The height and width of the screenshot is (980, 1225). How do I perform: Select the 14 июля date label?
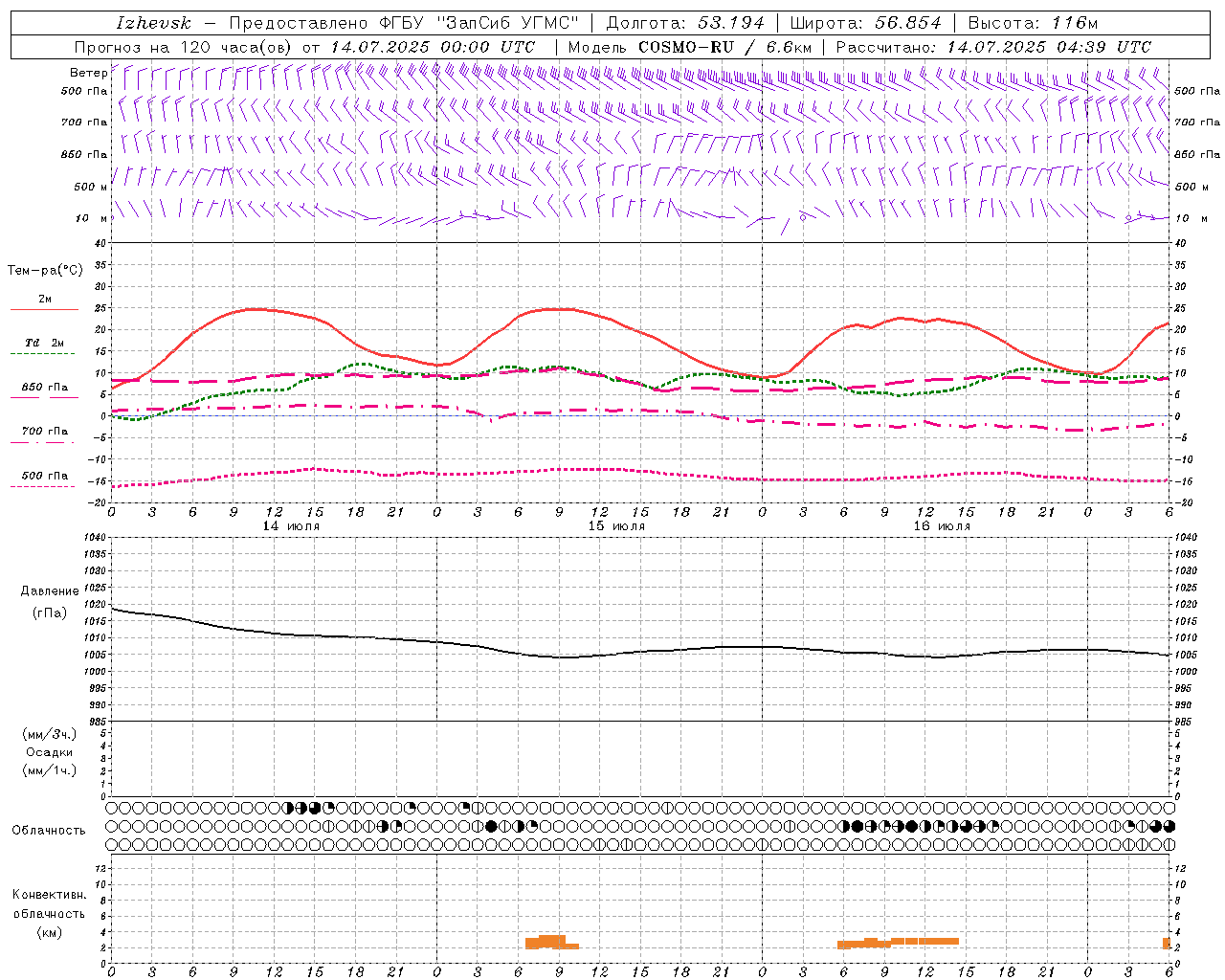coord(291,526)
